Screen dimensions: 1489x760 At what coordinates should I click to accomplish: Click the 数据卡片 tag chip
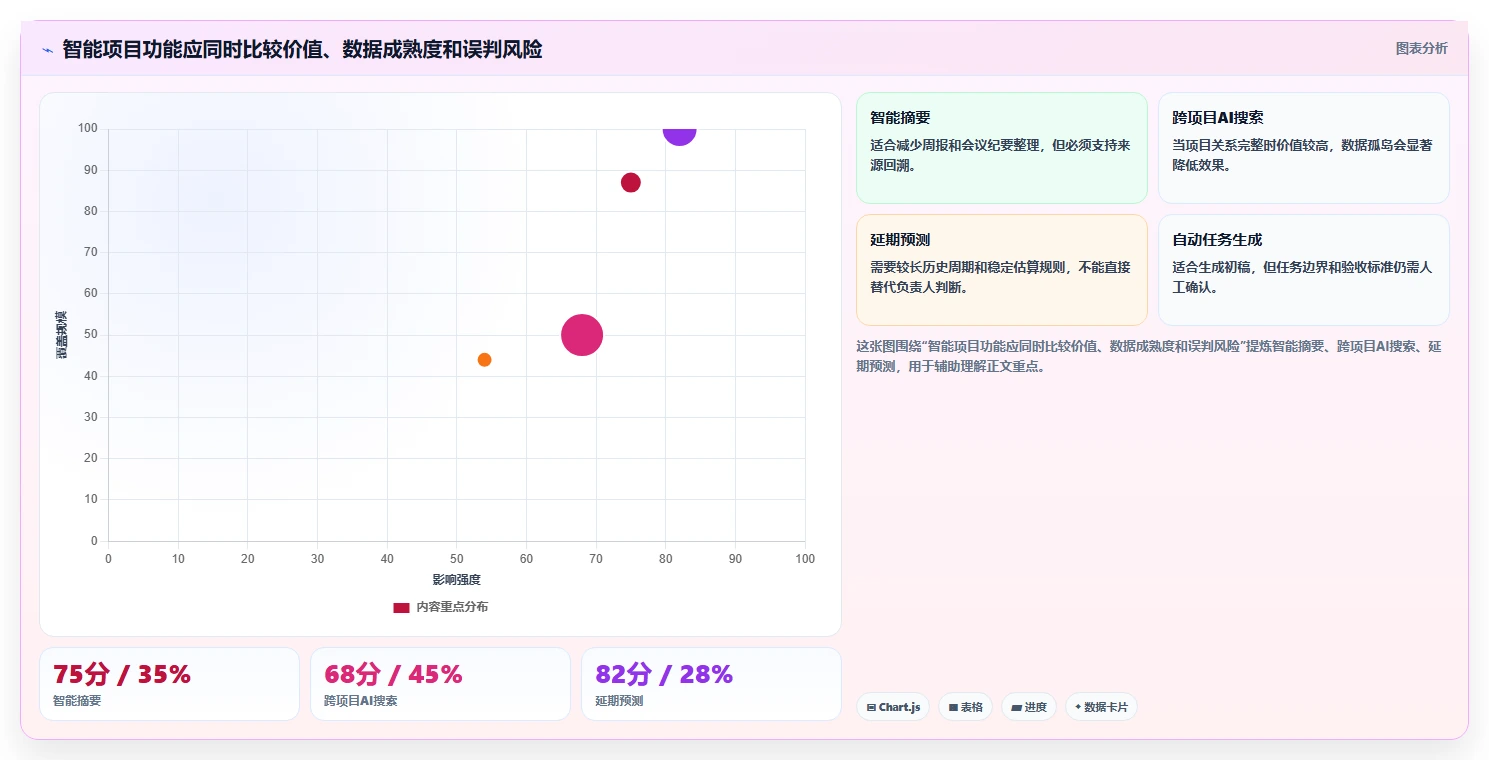[x=1101, y=707]
